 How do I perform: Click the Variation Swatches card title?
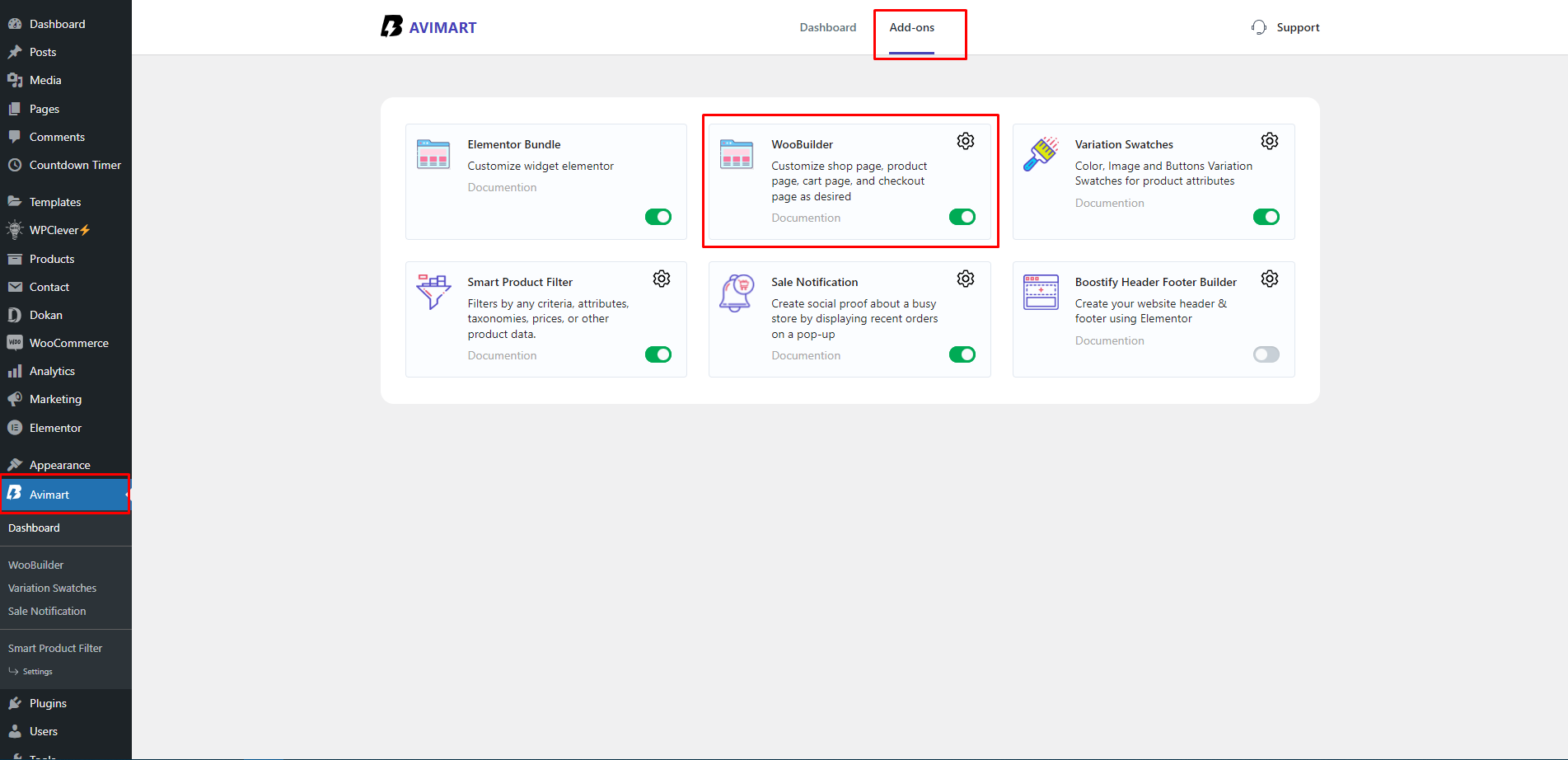coord(1124,144)
